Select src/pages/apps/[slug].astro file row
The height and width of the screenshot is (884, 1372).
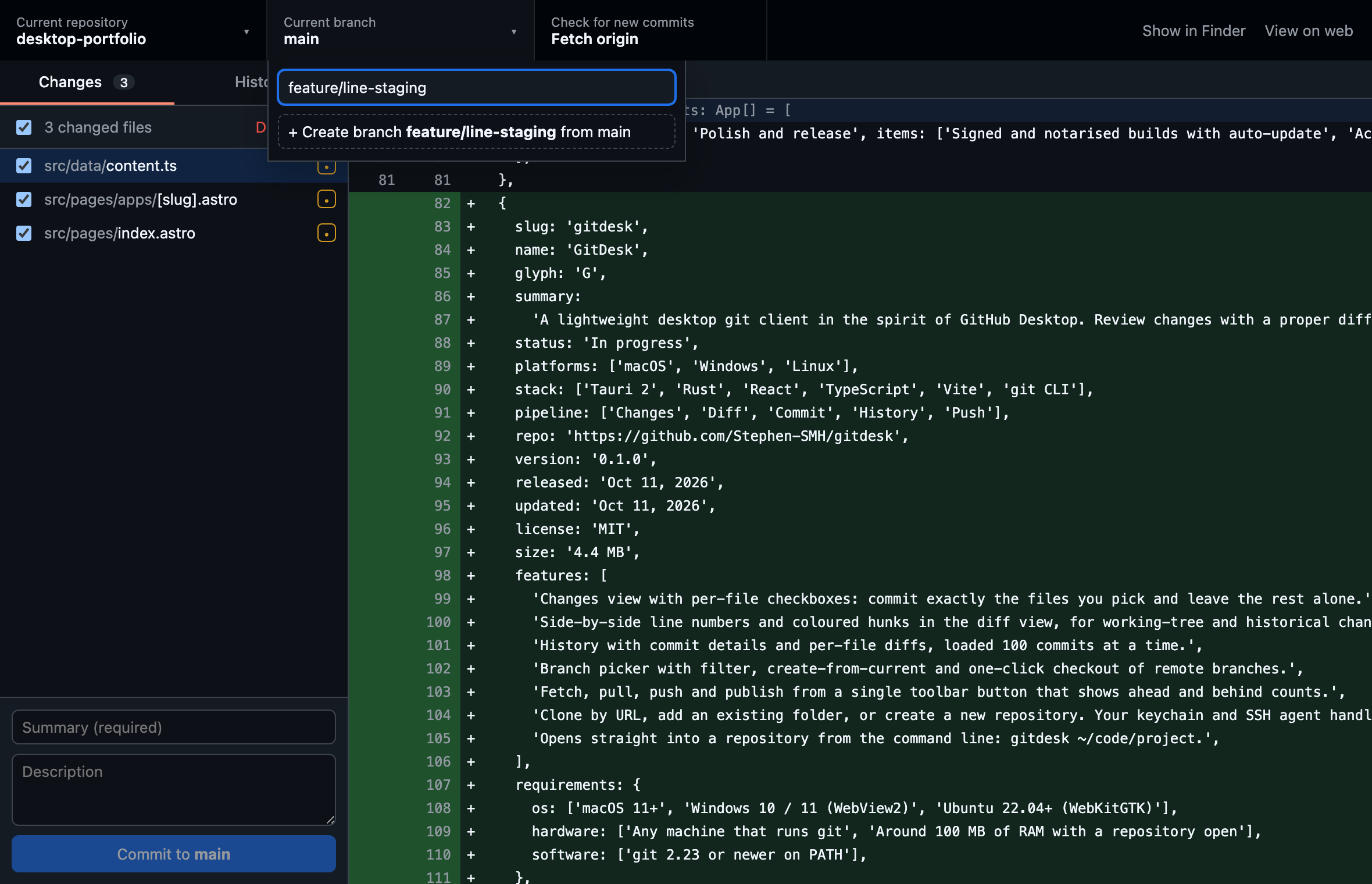(x=174, y=199)
